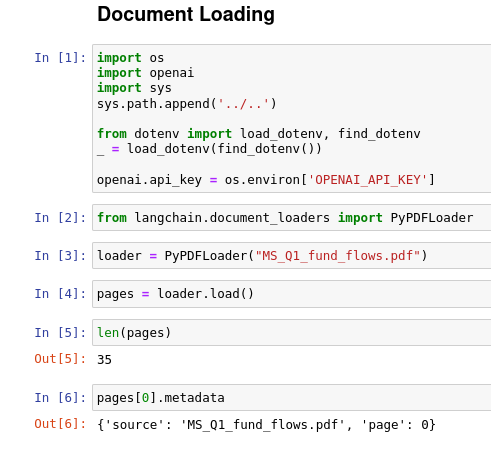Click the Out[5] prompt label

(60, 359)
